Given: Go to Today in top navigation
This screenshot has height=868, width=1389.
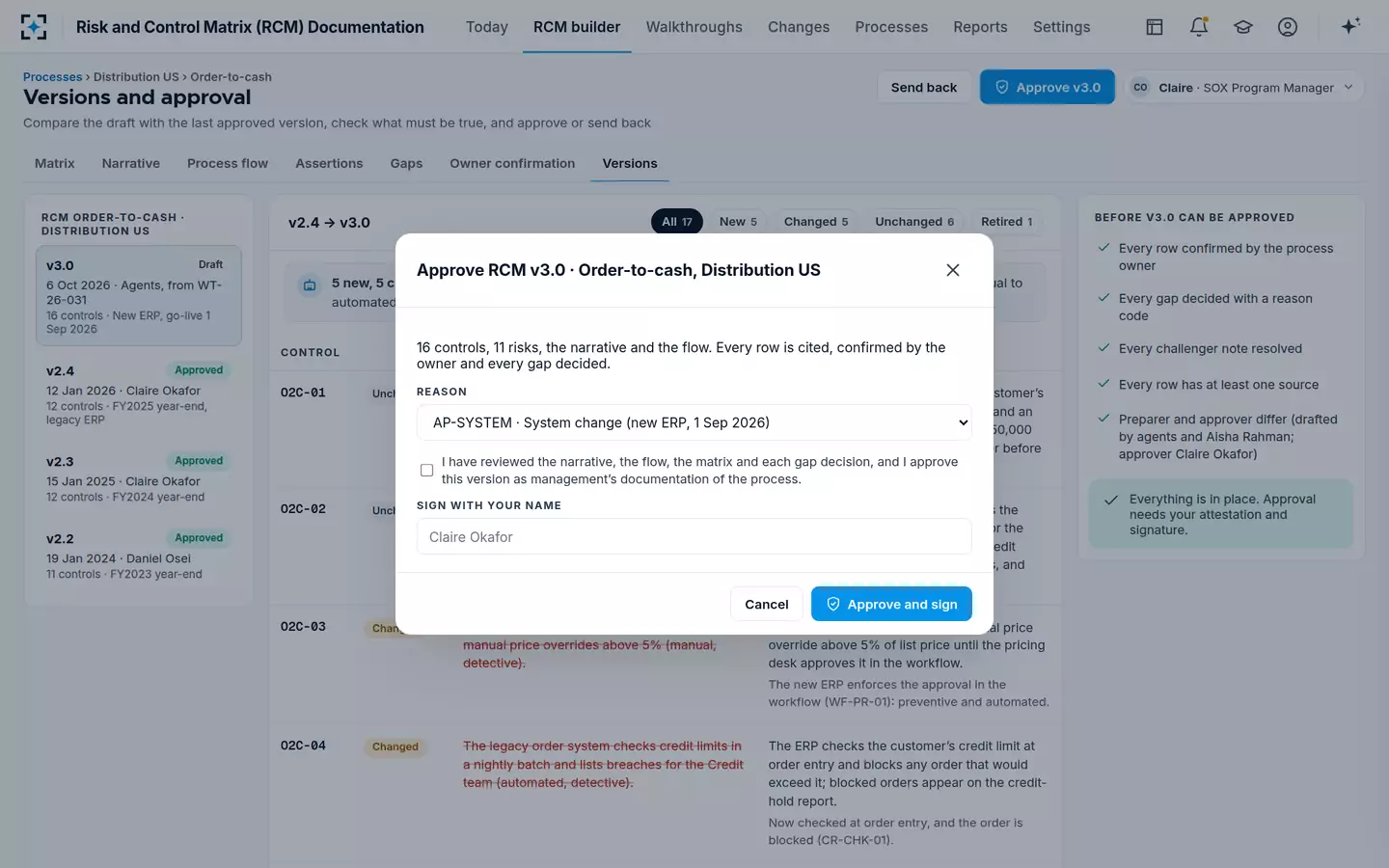Looking at the screenshot, I should (487, 27).
